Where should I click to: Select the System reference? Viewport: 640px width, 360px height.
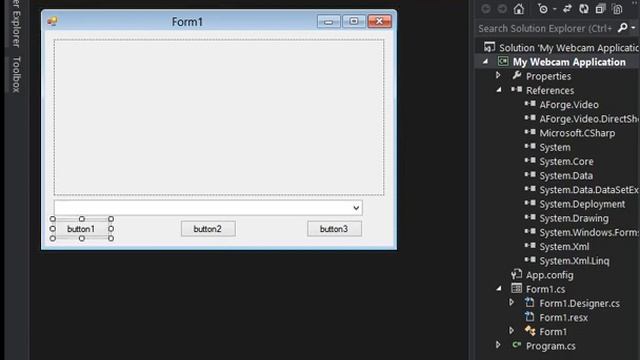pyautogui.click(x=555, y=147)
